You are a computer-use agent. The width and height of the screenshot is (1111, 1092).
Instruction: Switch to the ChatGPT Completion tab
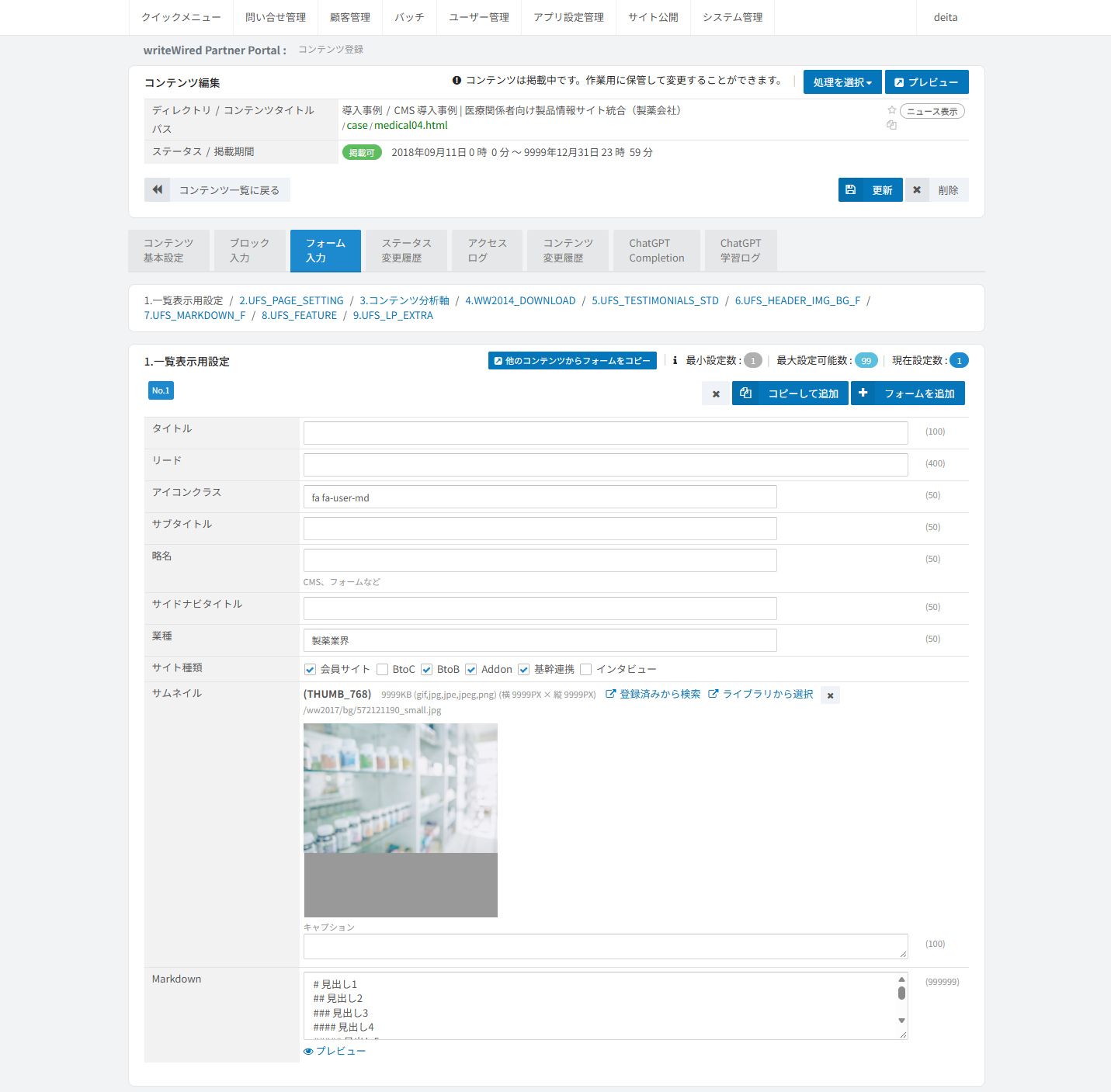click(657, 250)
